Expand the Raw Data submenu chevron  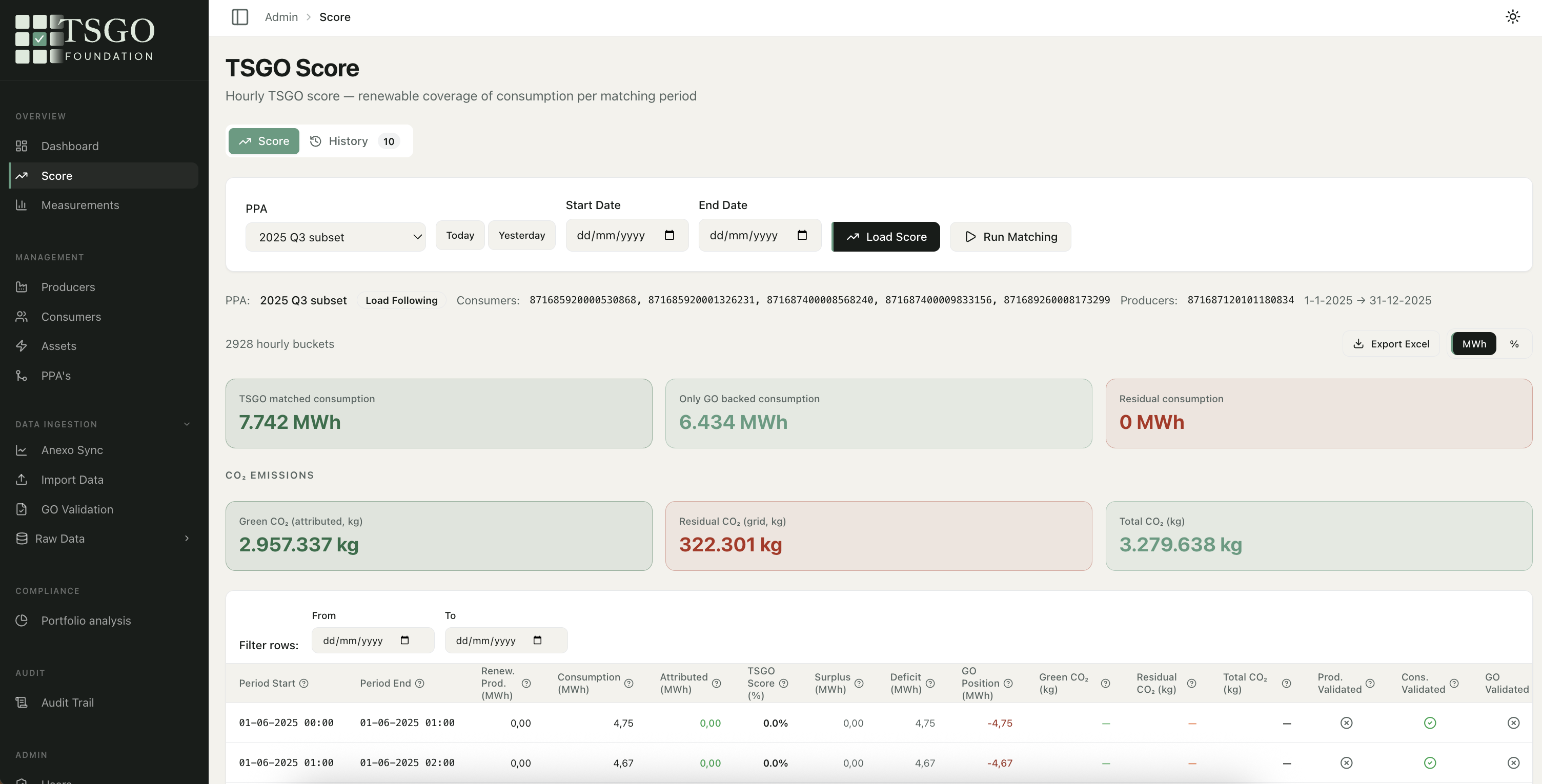(x=187, y=539)
